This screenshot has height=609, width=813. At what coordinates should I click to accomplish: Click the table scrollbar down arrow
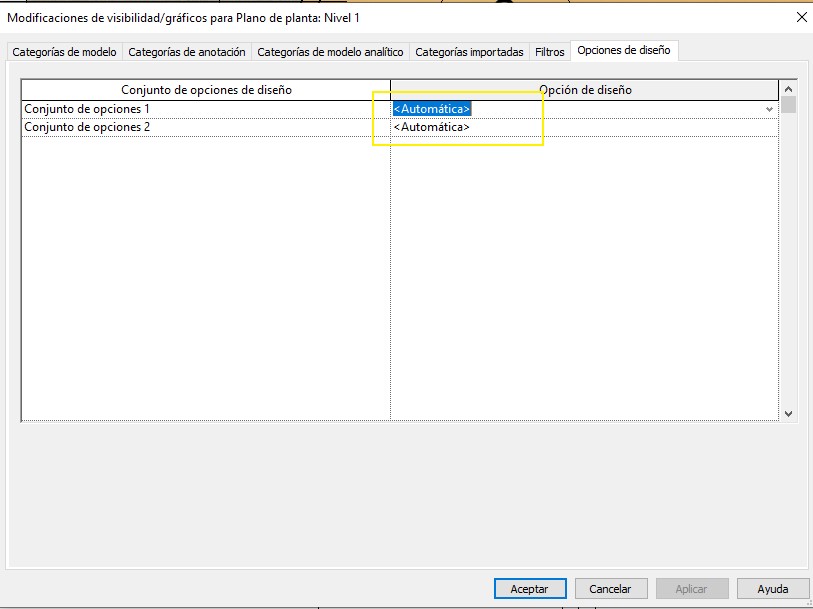coord(788,412)
